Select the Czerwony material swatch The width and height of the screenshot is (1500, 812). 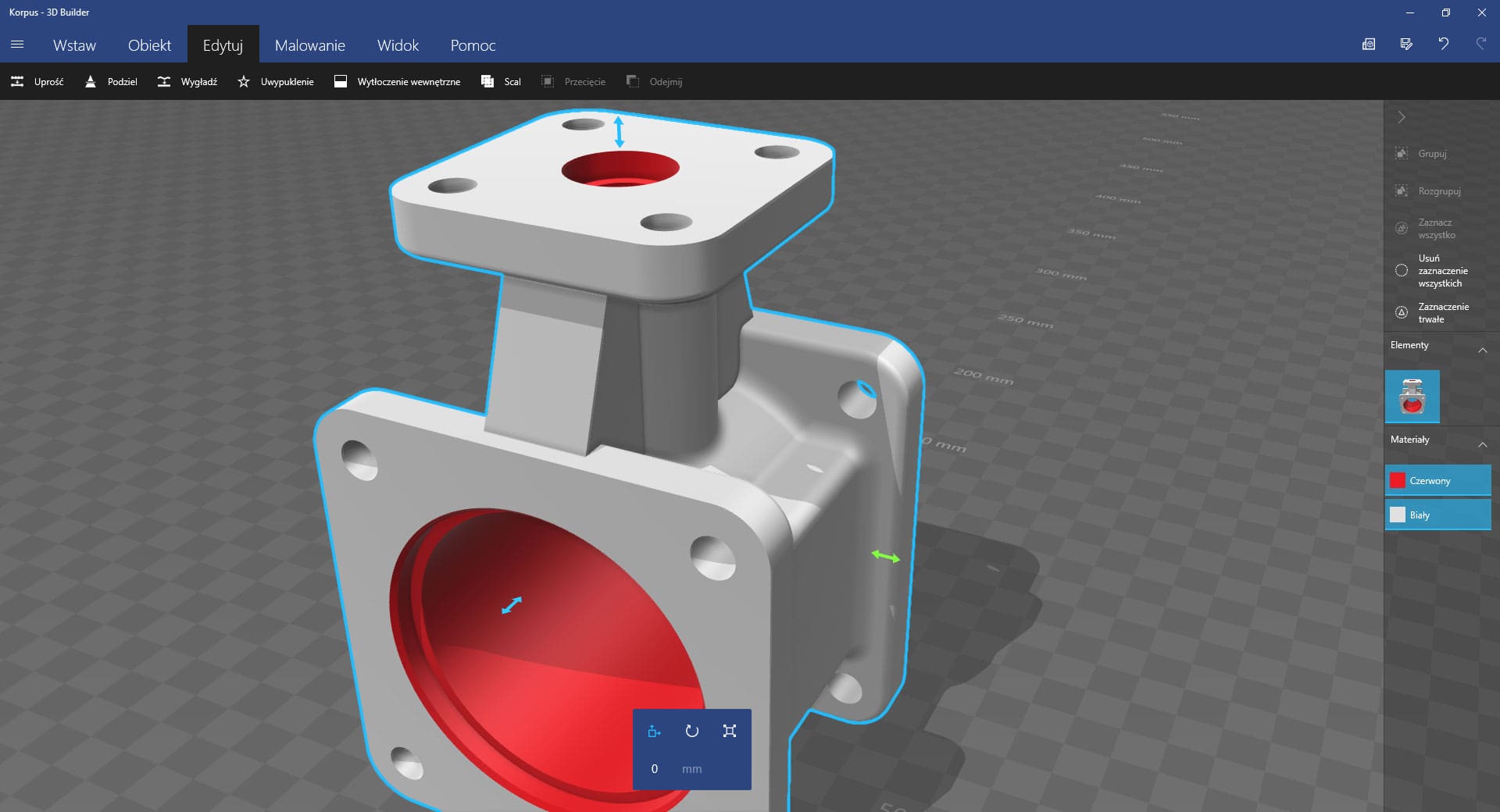pyautogui.click(x=1398, y=480)
